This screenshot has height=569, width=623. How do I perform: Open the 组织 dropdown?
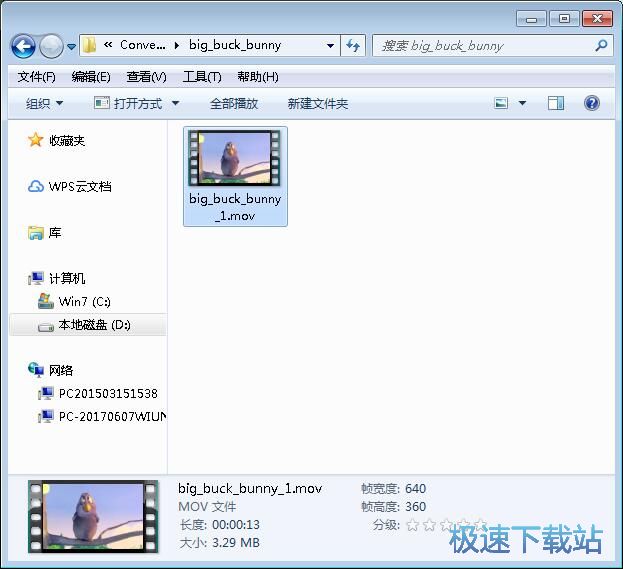pyautogui.click(x=44, y=104)
